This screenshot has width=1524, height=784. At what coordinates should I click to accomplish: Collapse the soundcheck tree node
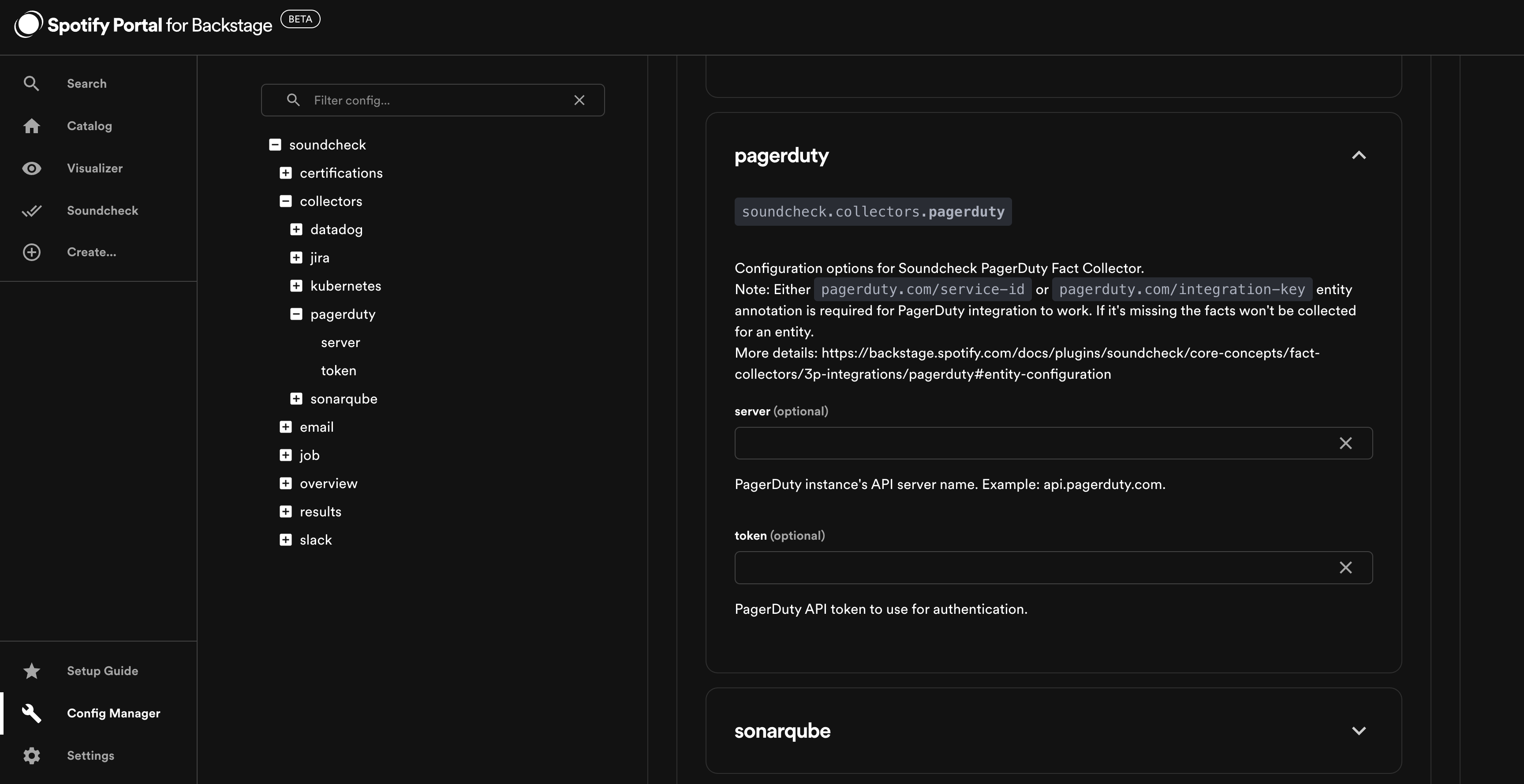click(x=275, y=145)
